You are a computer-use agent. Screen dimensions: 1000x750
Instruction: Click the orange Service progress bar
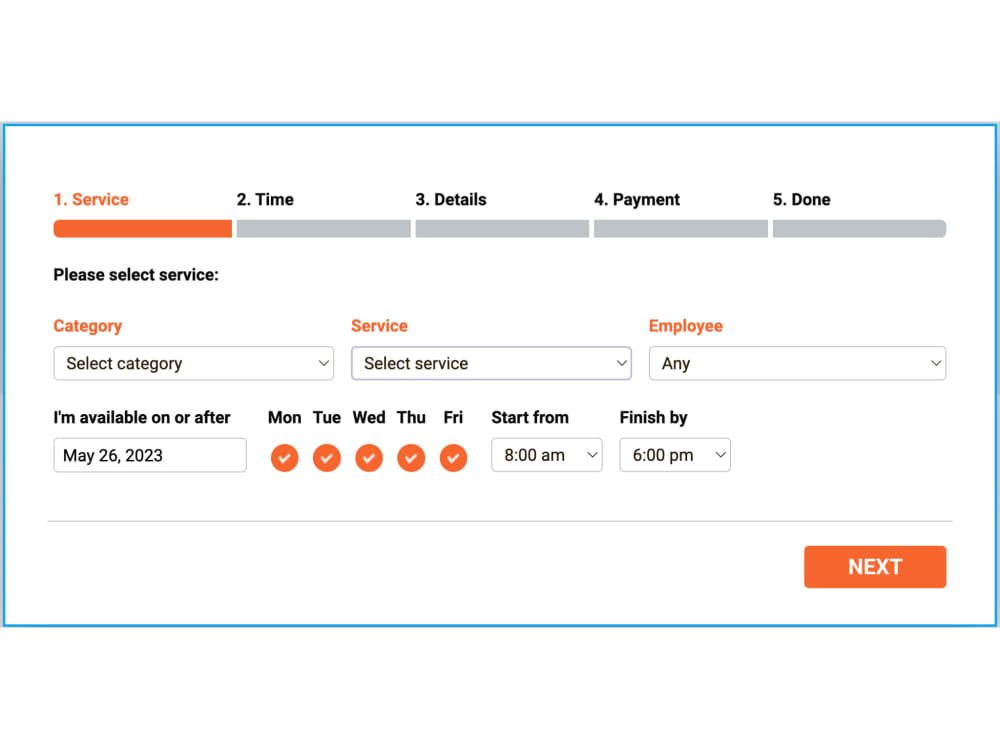141,228
